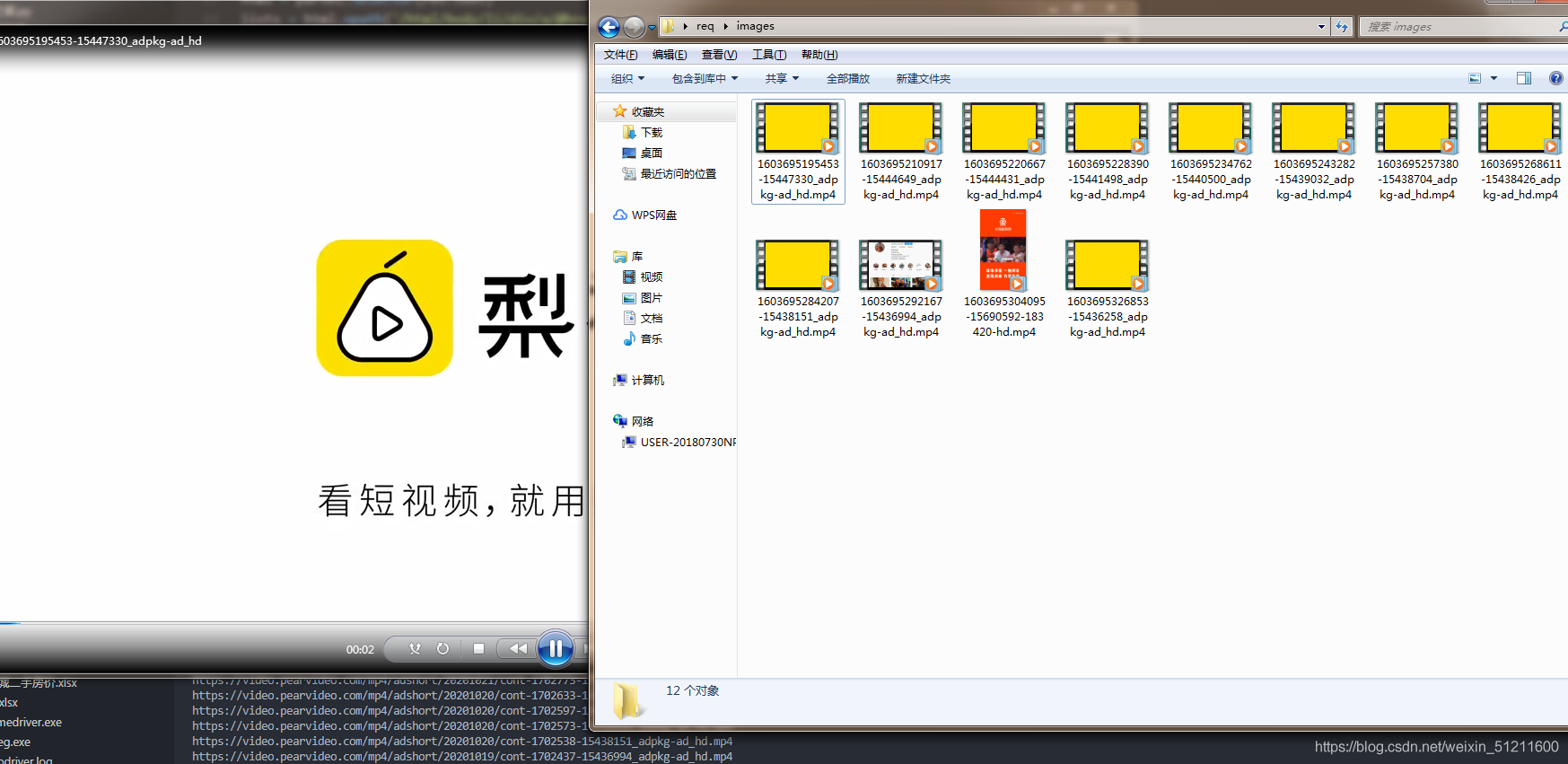The width and height of the screenshot is (1568, 764).
Task: Click 'images' in the address path
Action: pyautogui.click(x=756, y=26)
